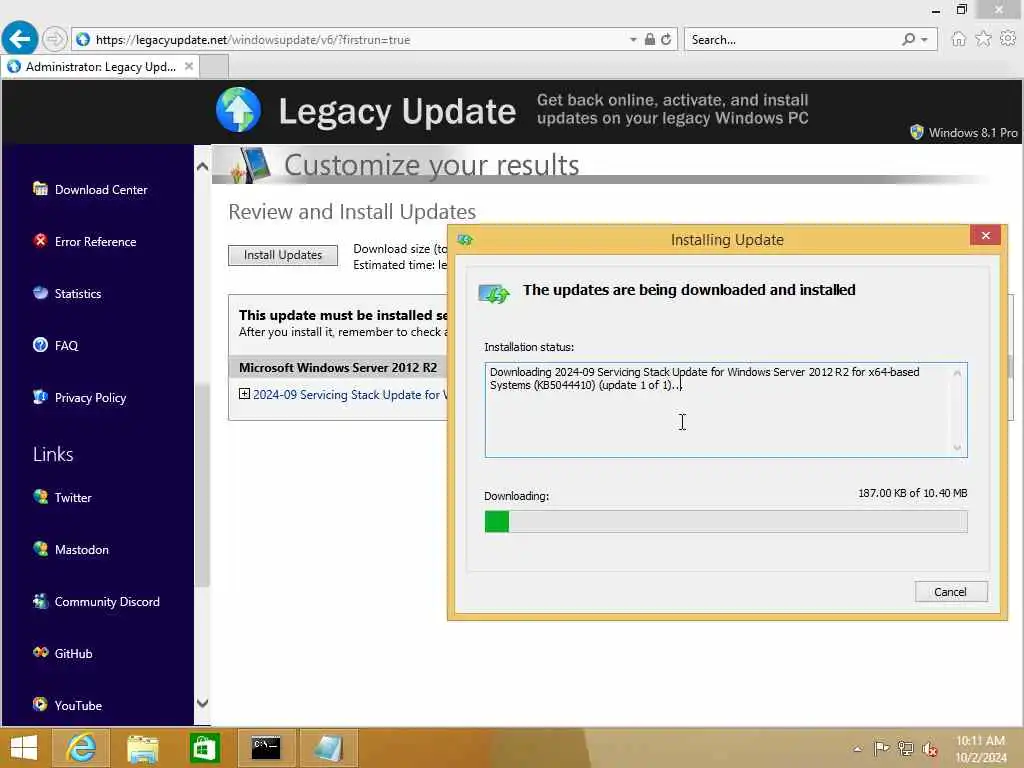Open the 2024-09 Servicing Stack Update link

click(350, 394)
